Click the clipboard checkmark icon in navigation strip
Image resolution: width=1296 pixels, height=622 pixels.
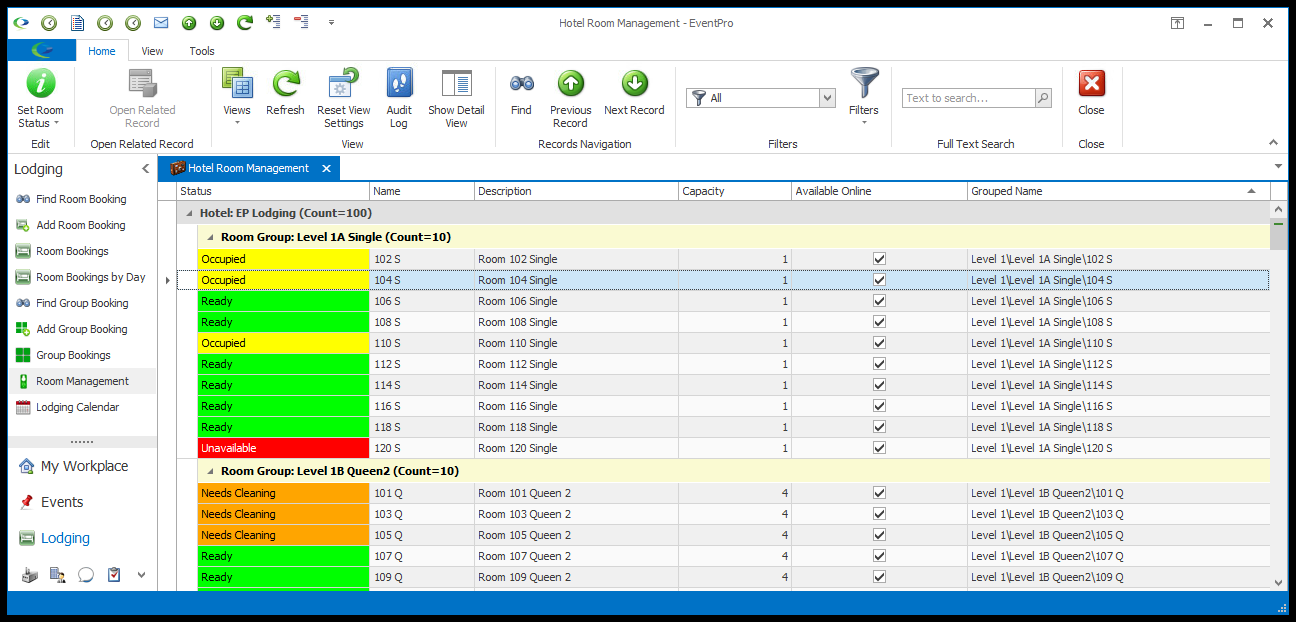pos(114,575)
